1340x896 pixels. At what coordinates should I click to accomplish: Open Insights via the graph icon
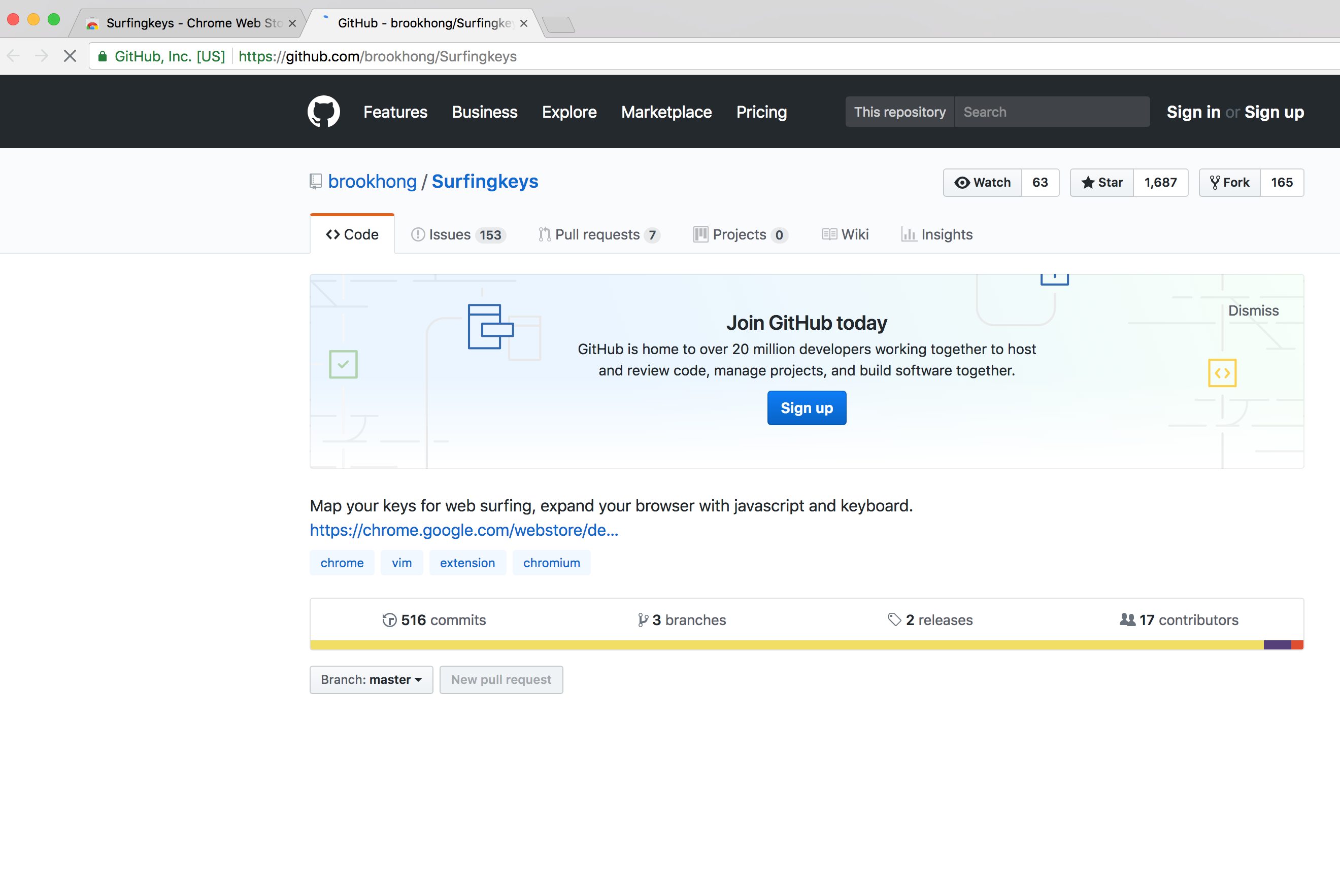[x=910, y=234]
